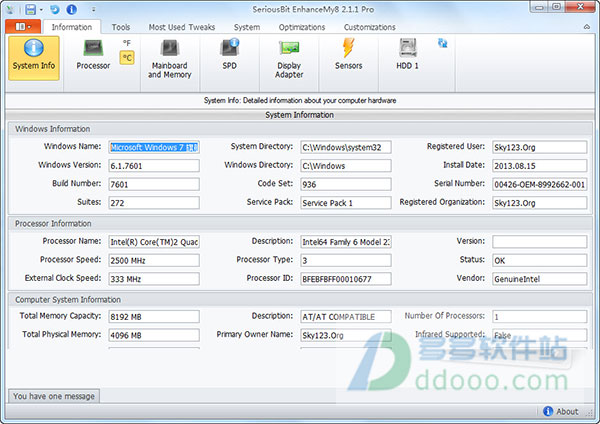Click the Code Set field showing 936
This screenshot has height=424, width=600.
(346, 184)
